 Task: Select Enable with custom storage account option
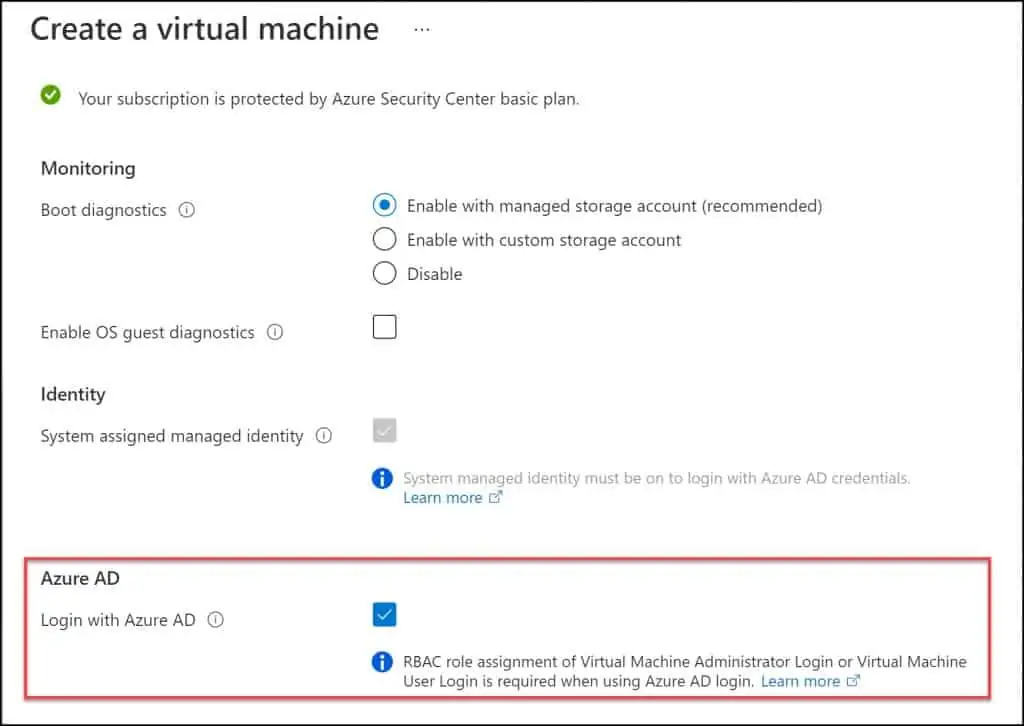(x=385, y=239)
